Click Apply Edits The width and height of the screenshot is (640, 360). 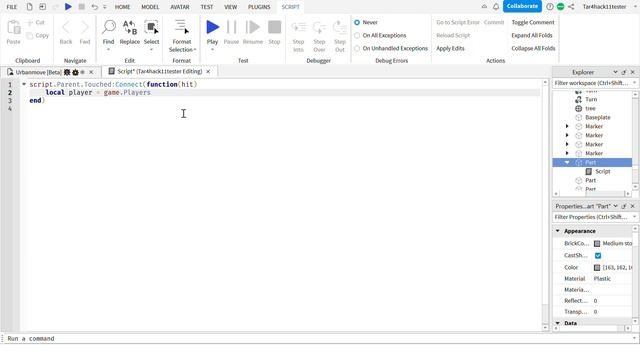coord(450,49)
